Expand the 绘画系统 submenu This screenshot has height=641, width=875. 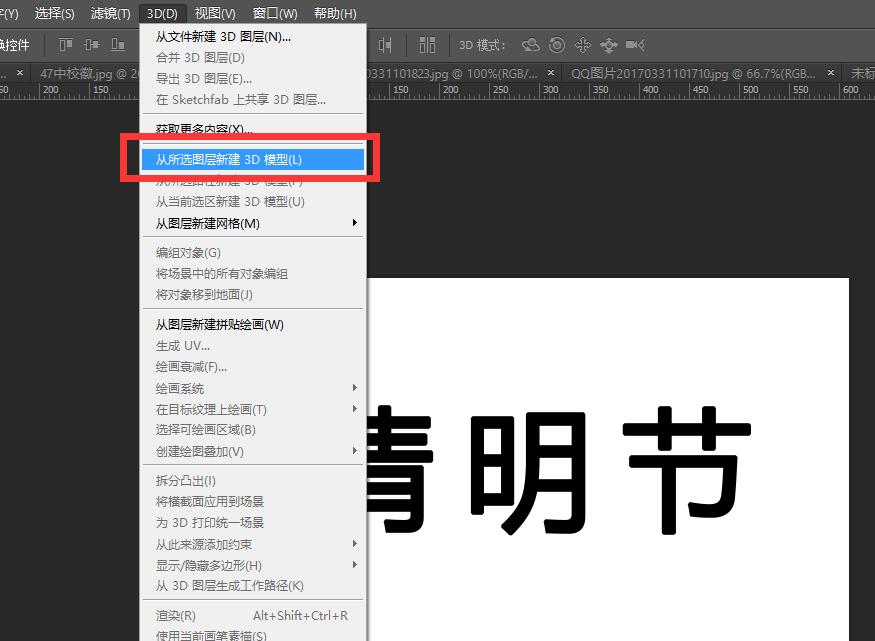252,388
